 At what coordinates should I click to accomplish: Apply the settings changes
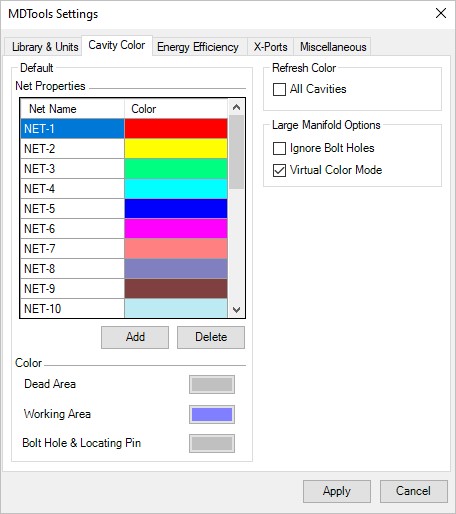pyautogui.click(x=337, y=491)
